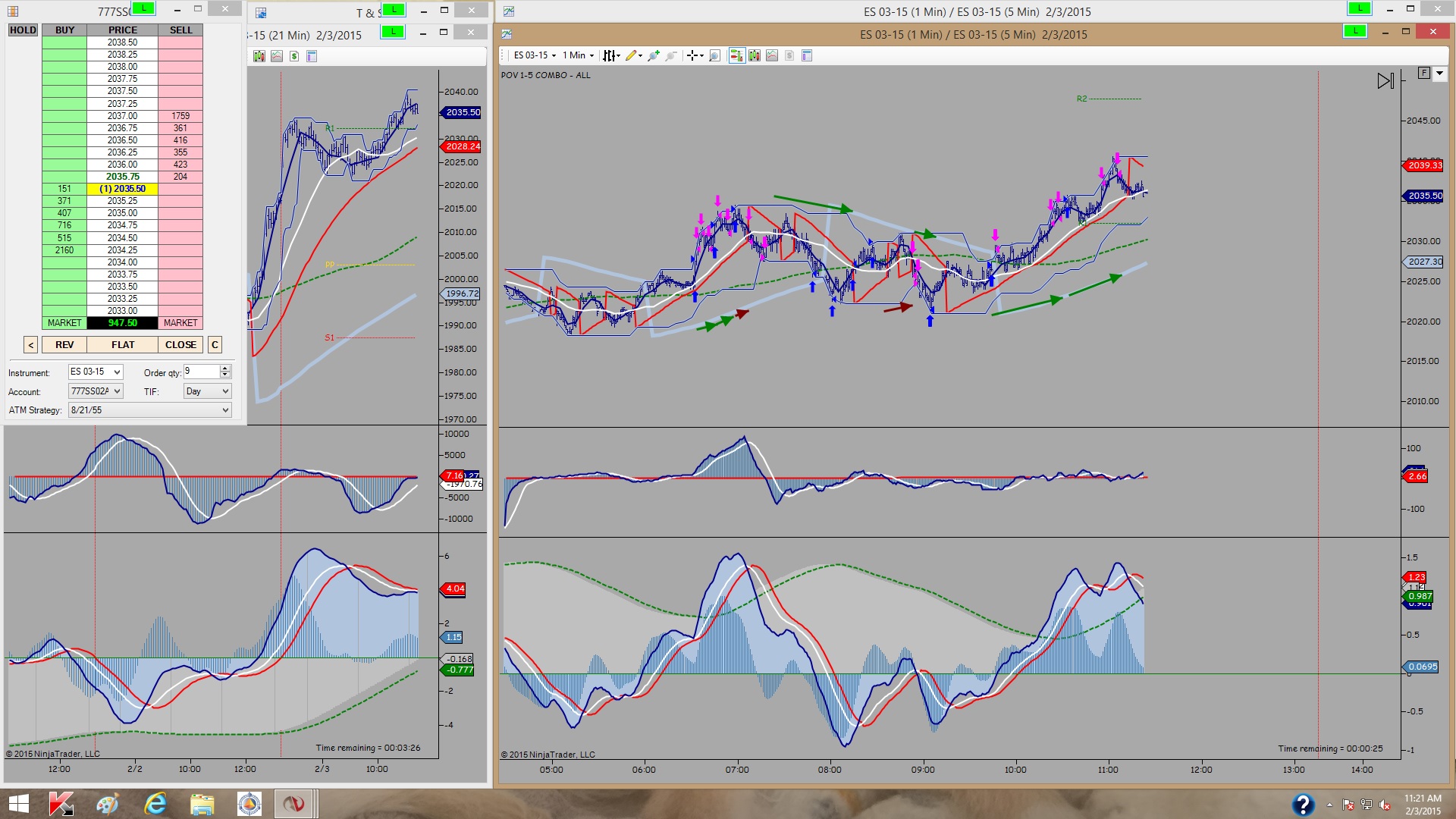This screenshot has height=819, width=1456.
Task: Open the chart style bars icon
Action: point(609,55)
